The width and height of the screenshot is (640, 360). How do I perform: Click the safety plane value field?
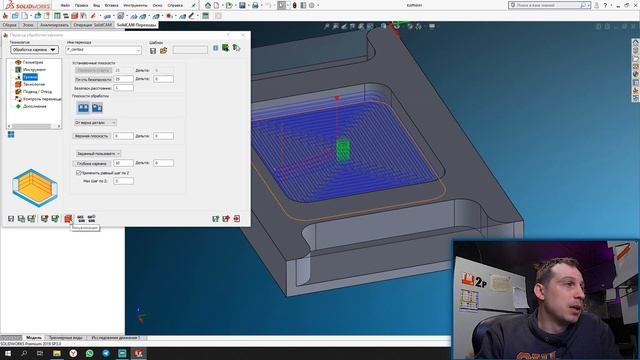tap(123, 79)
